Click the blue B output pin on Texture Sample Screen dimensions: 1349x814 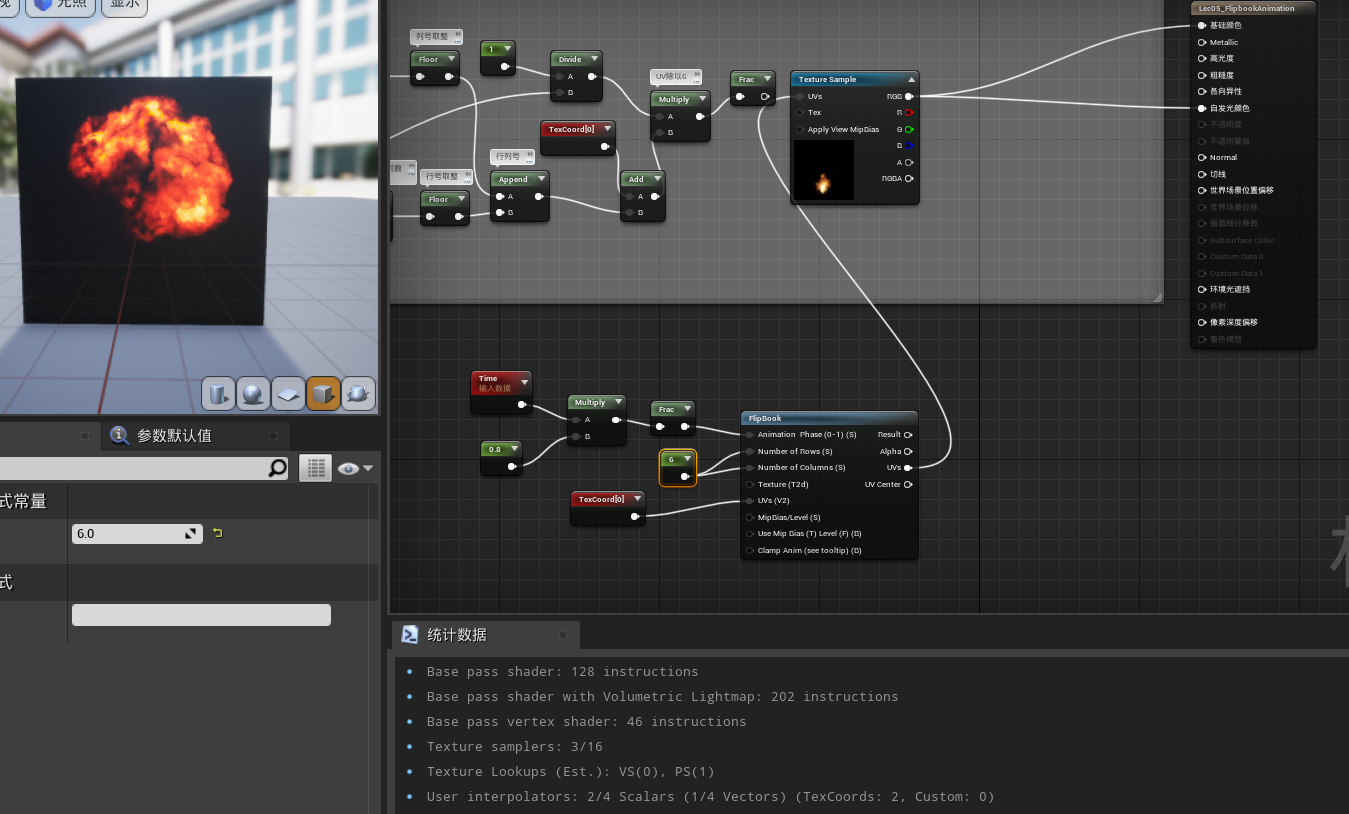point(909,146)
